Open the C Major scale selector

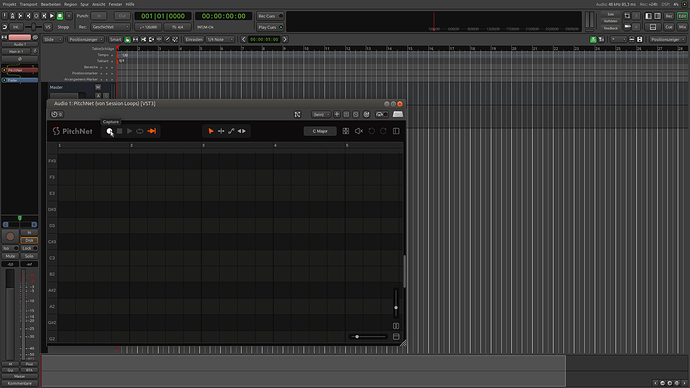[320, 131]
